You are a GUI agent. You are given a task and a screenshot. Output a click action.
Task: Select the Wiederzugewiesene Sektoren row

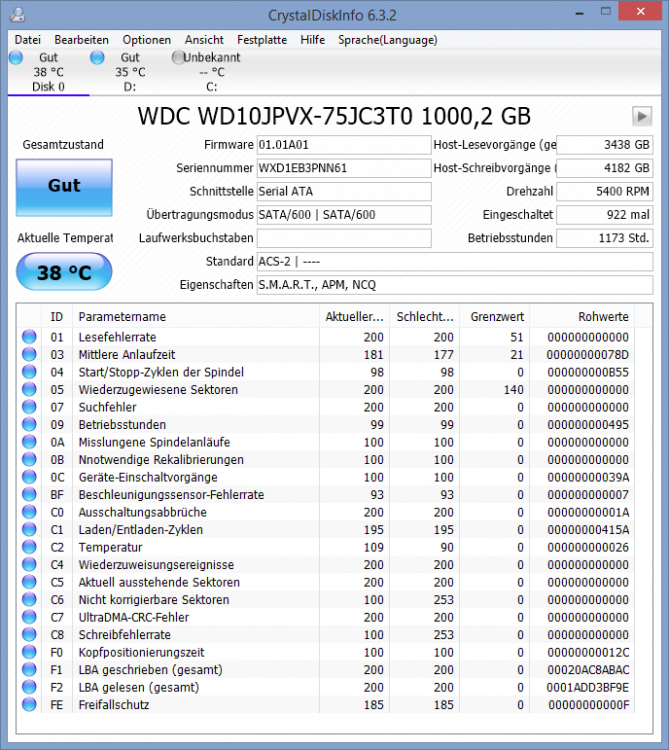[x=158, y=390]
